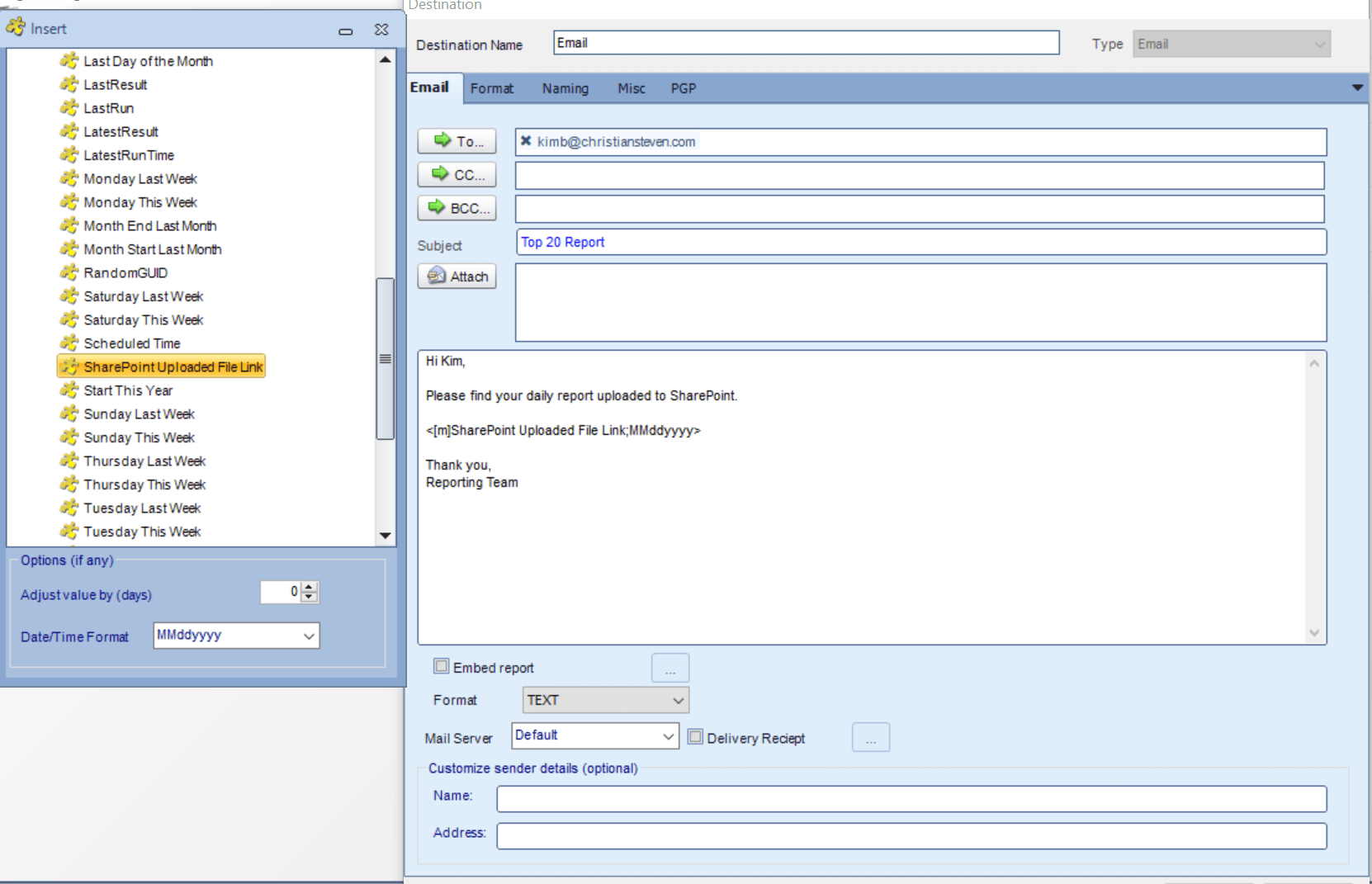The height and width of the screenshot is (884, 1372).
Task: Click the icon beside Tuesday This Week
Action: coord(69,531)
